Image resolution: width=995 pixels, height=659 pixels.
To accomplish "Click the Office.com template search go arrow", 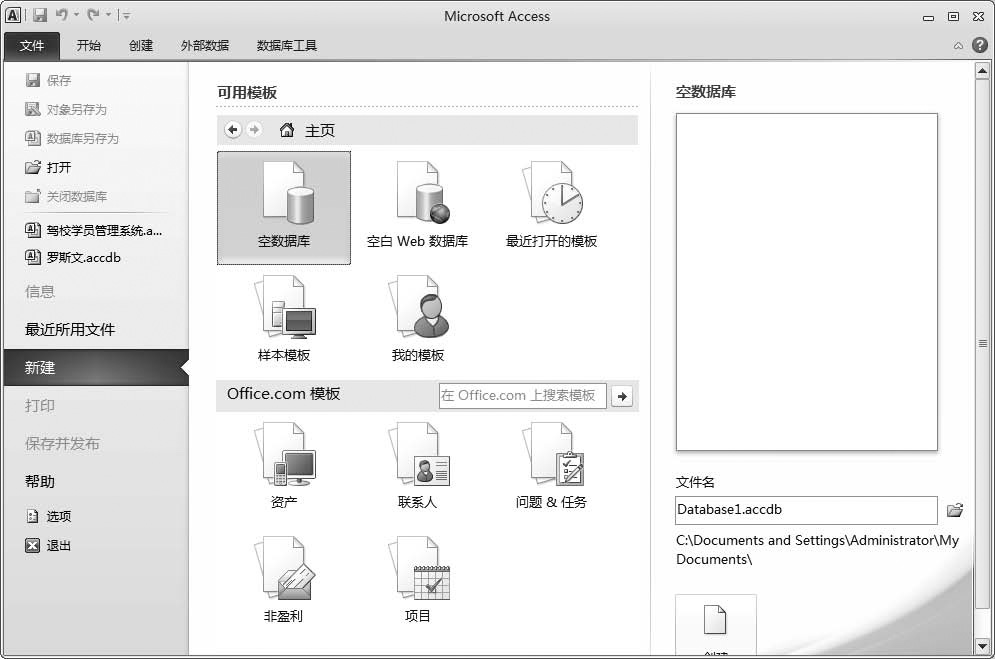I will tap(622, 396).
